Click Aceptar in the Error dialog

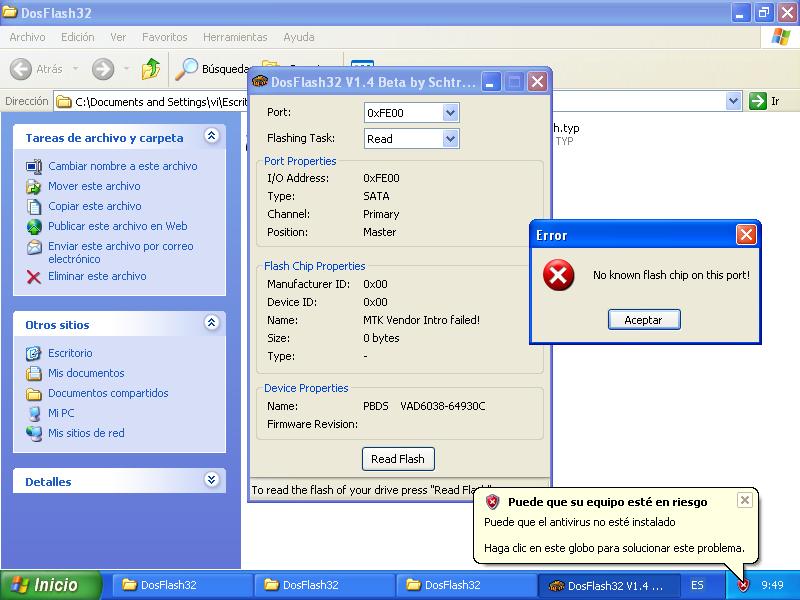[643, 319]
